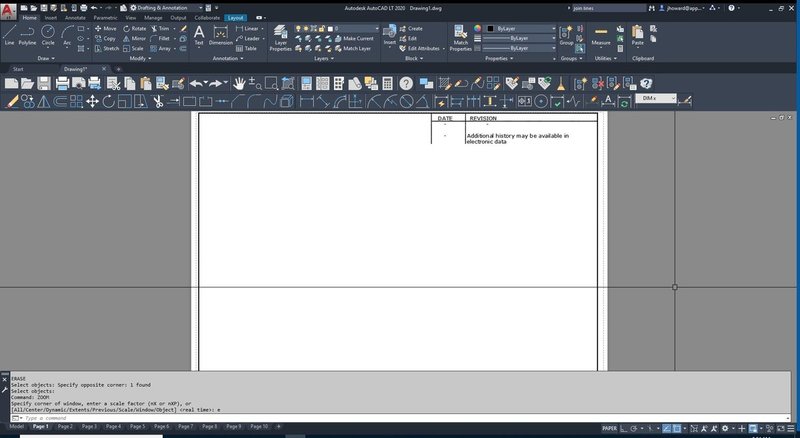Select the Circle drawing tool
The image size is (800, 438).
pos(48,35)
